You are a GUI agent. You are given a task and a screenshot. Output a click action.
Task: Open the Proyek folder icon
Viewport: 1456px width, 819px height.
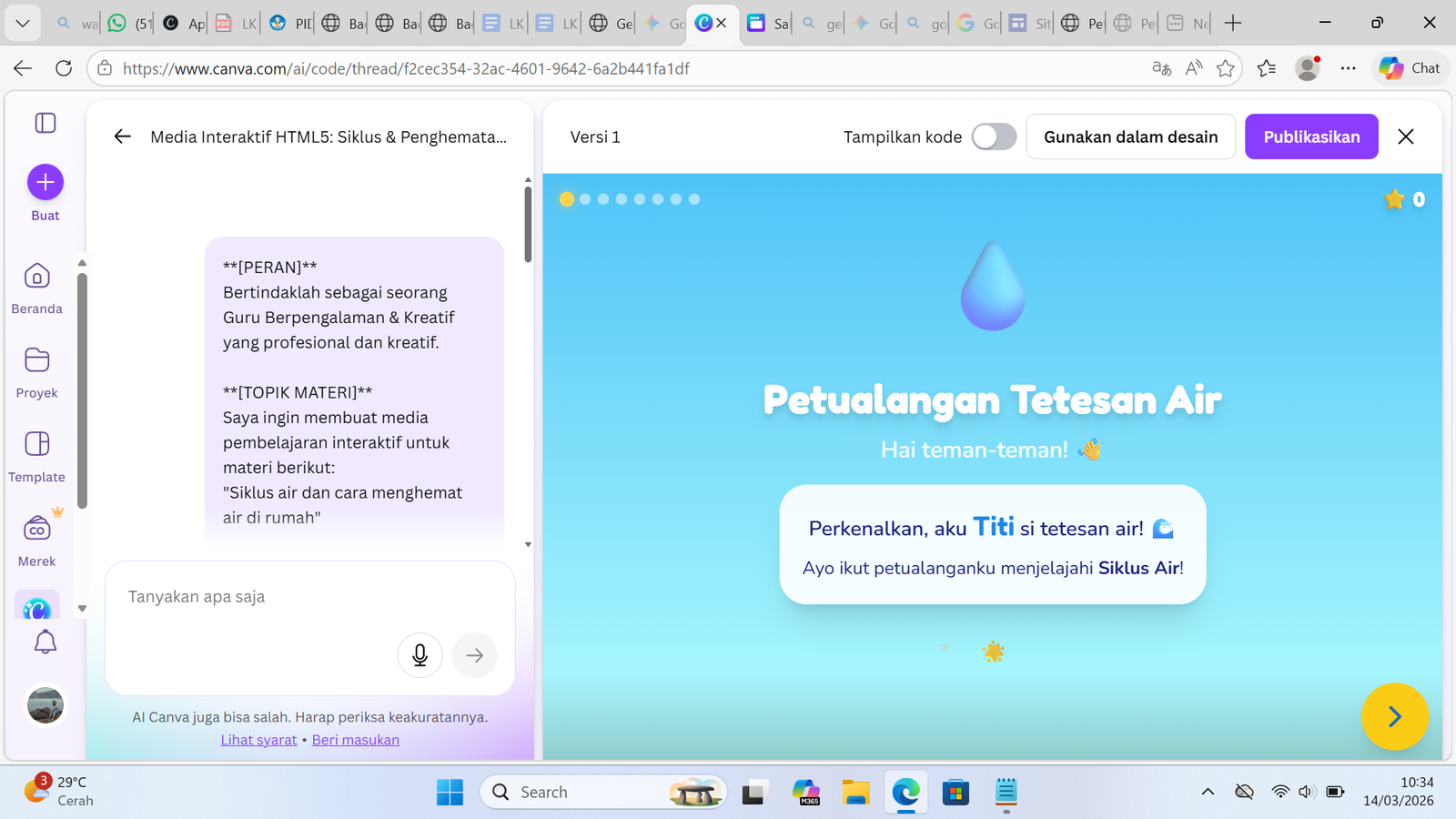coord(37,359)
